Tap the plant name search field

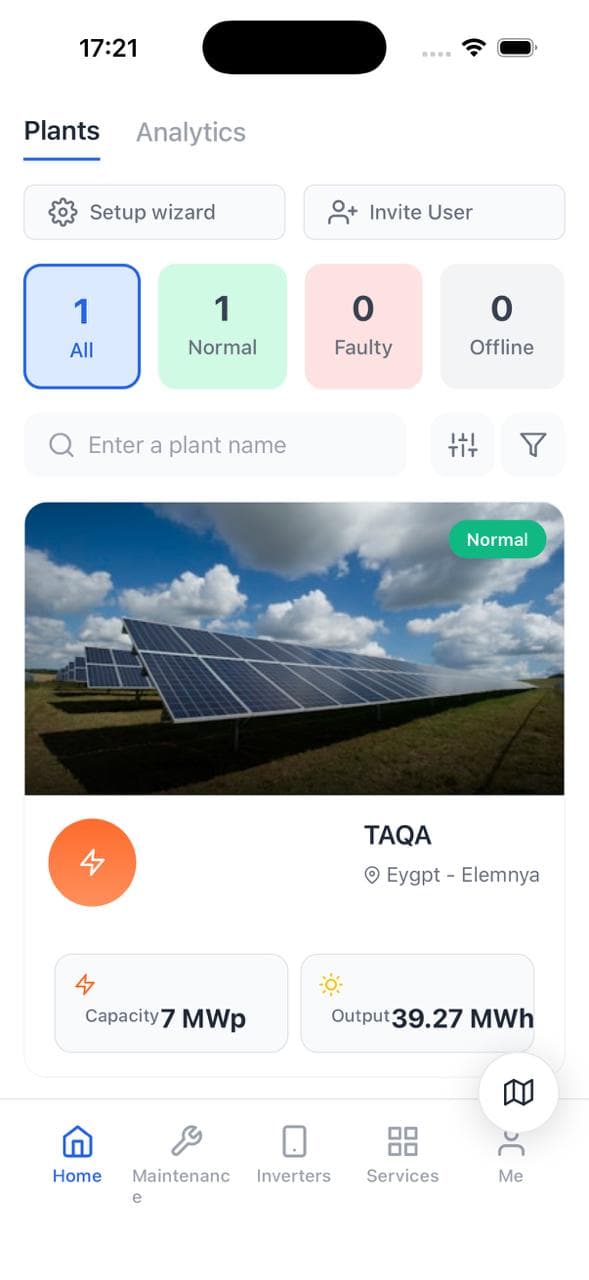coord(214,445)
